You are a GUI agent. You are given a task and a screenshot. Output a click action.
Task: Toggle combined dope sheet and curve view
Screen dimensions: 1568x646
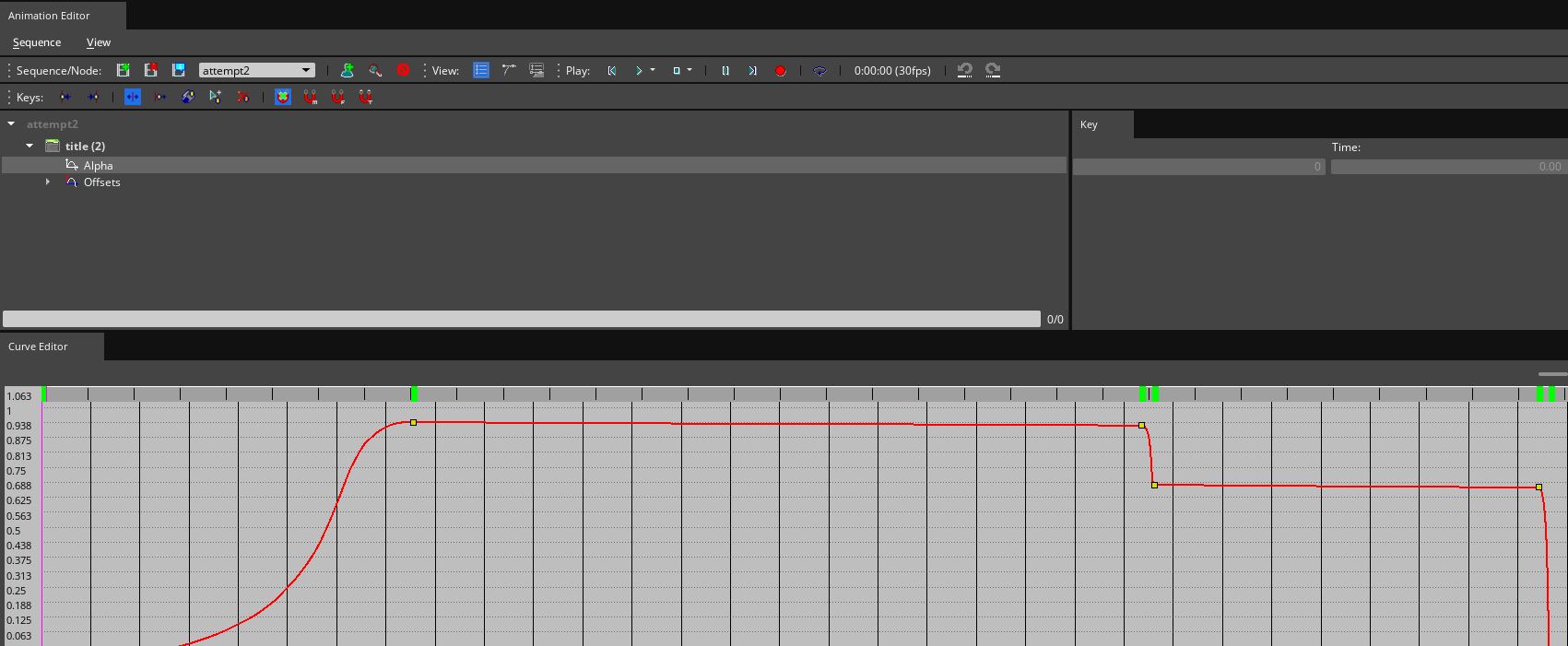(536, 70)
